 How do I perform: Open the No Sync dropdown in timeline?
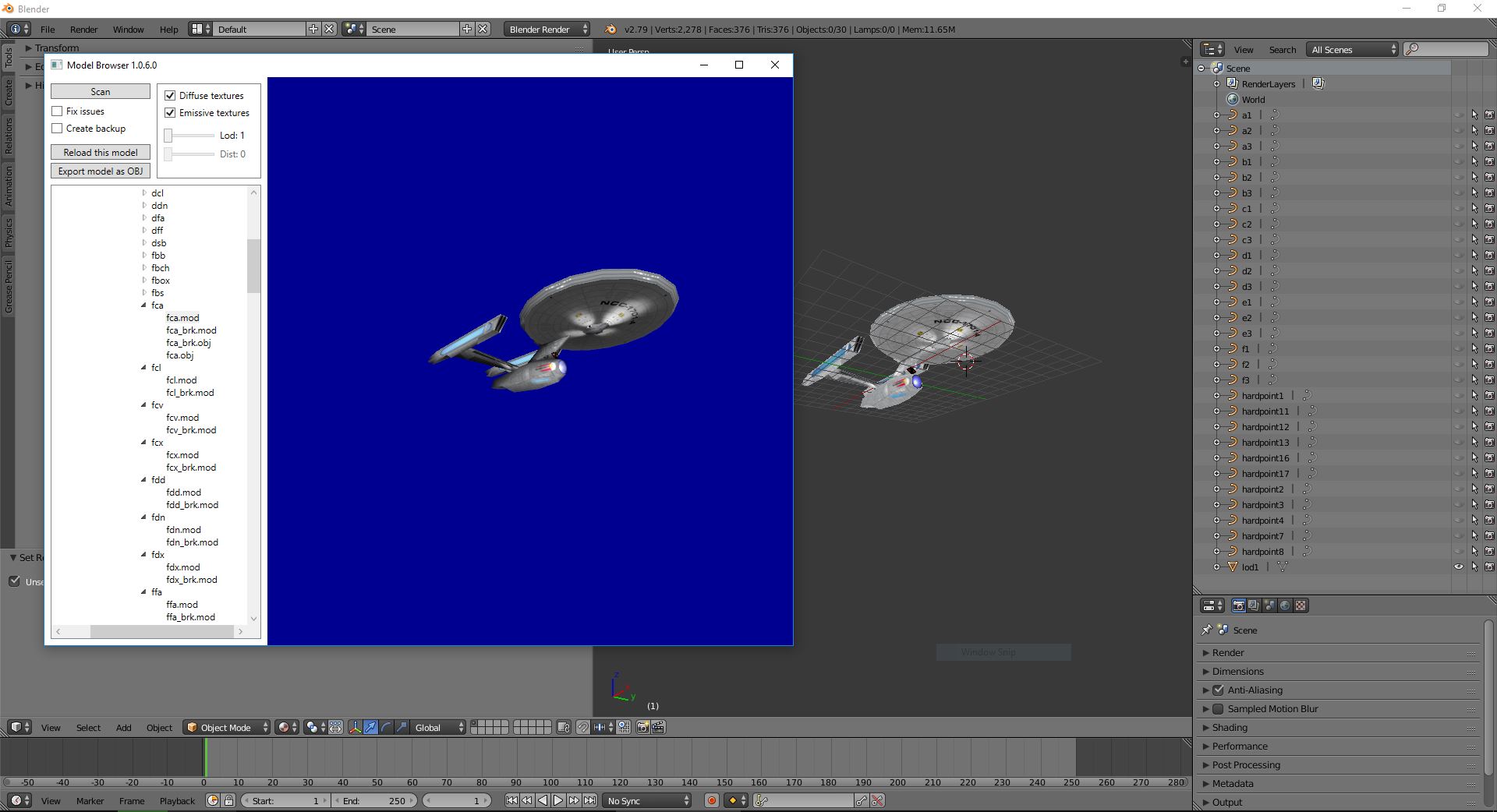(x=647, y=800)
